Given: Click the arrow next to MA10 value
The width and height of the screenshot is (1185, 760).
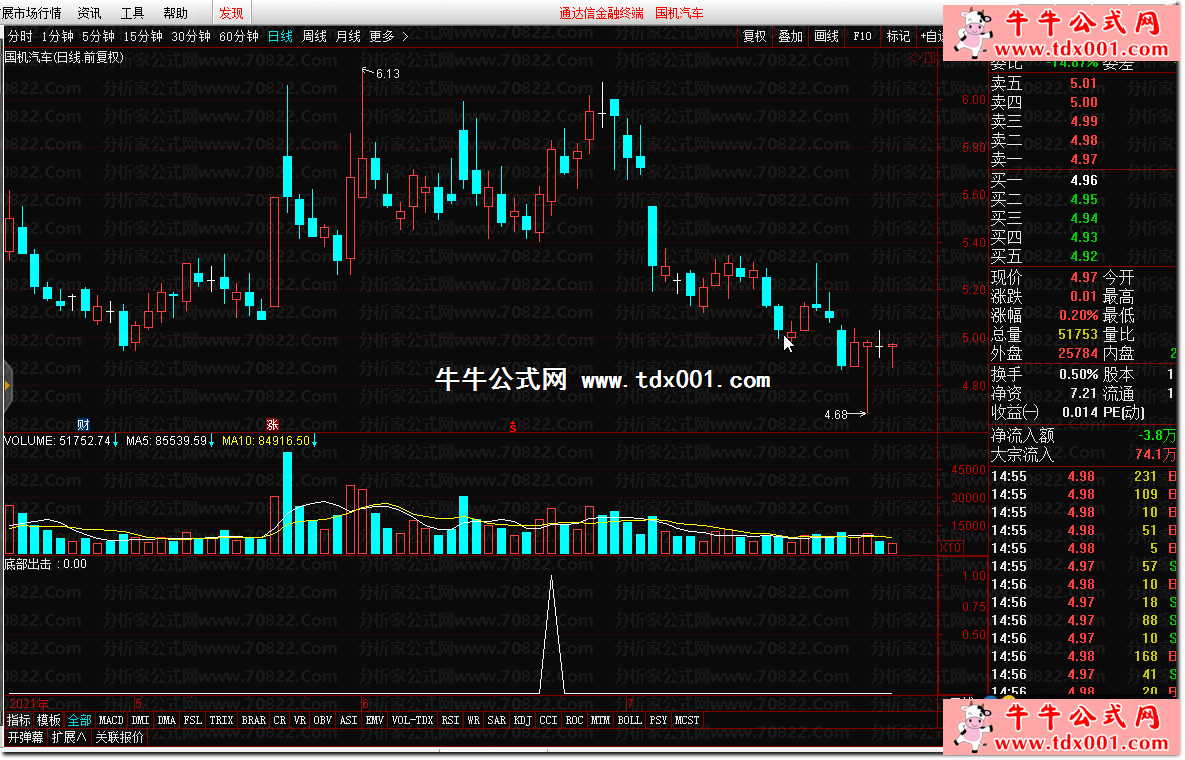Looking at the screenshot, I should [x=316, y=440].
